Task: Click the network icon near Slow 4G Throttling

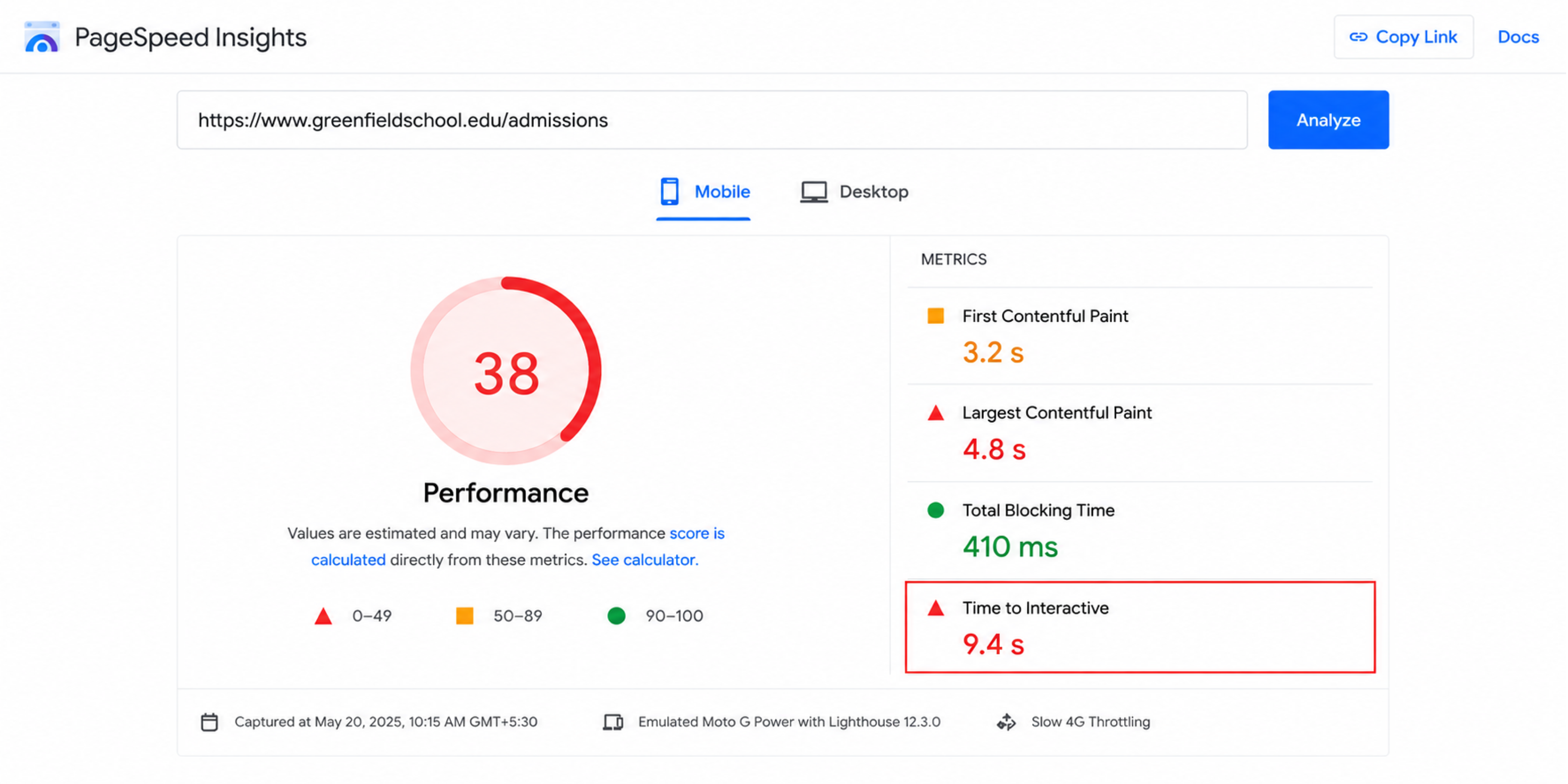Action: coord(1006,722)
